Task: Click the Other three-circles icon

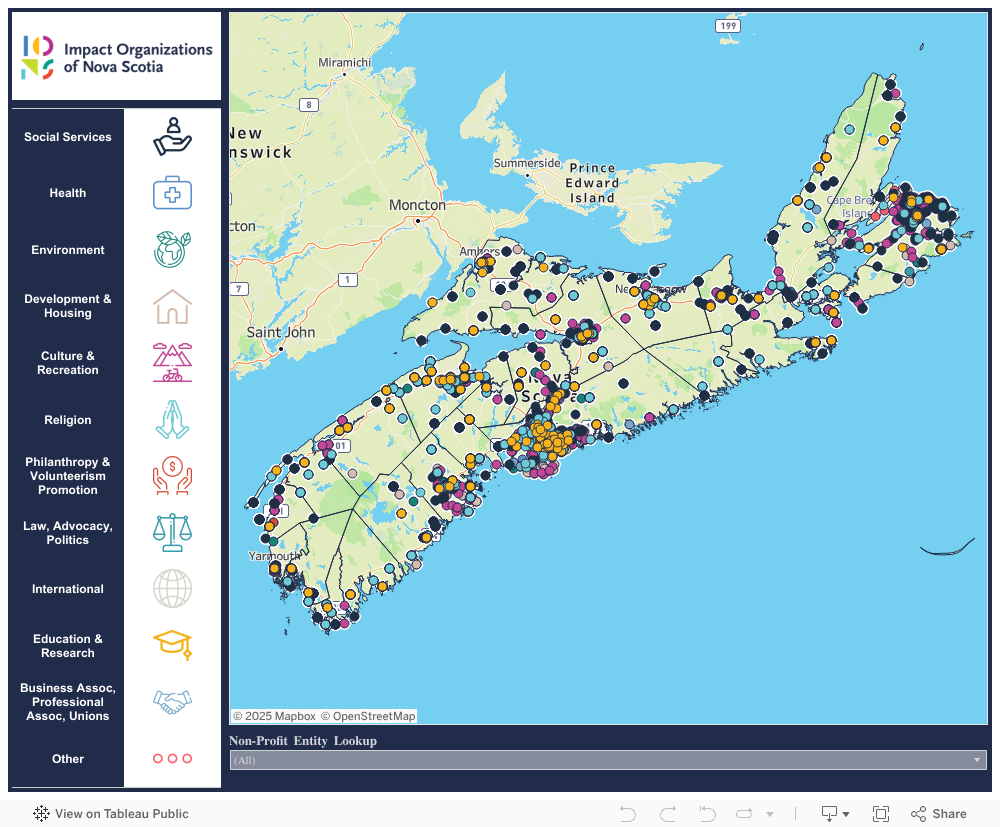Action: click(x=172, y=759)
